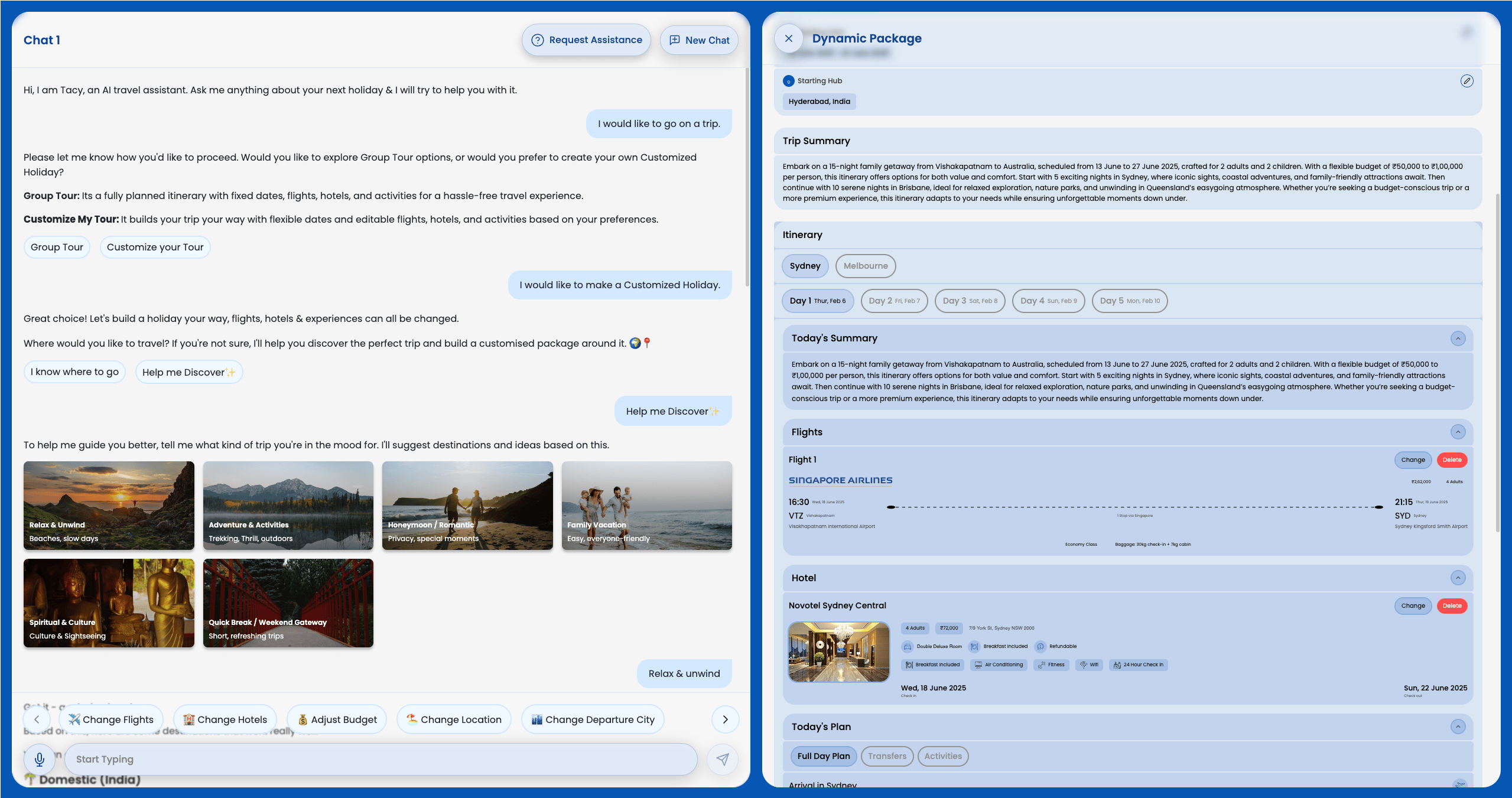Click the edit pencil icon for Starting Hub
Image resolution: width=1512 pixels, height=798 pixels.
[x=1467, y=81]
